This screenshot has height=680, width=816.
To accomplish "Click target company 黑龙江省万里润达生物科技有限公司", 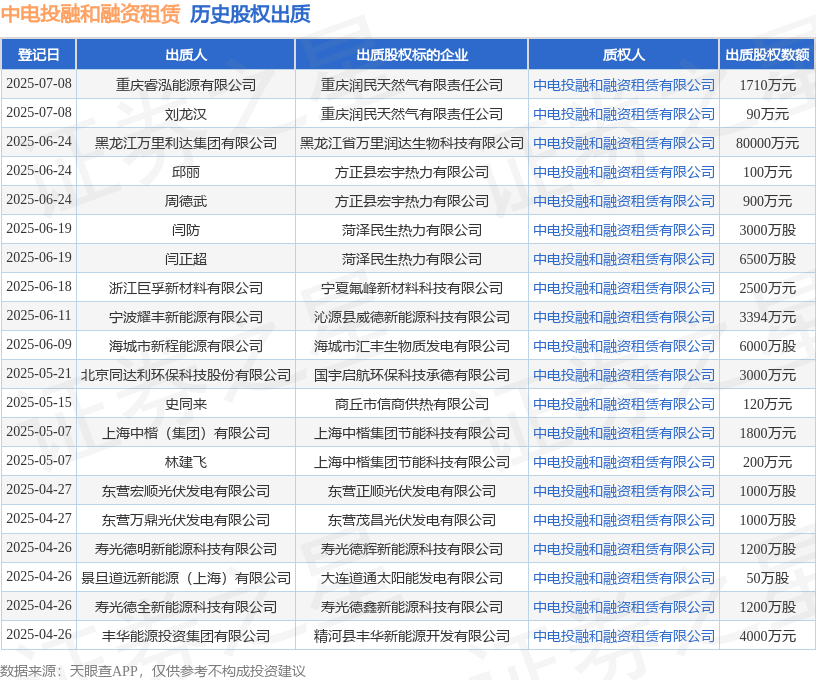I will click(x=412, y=143).
